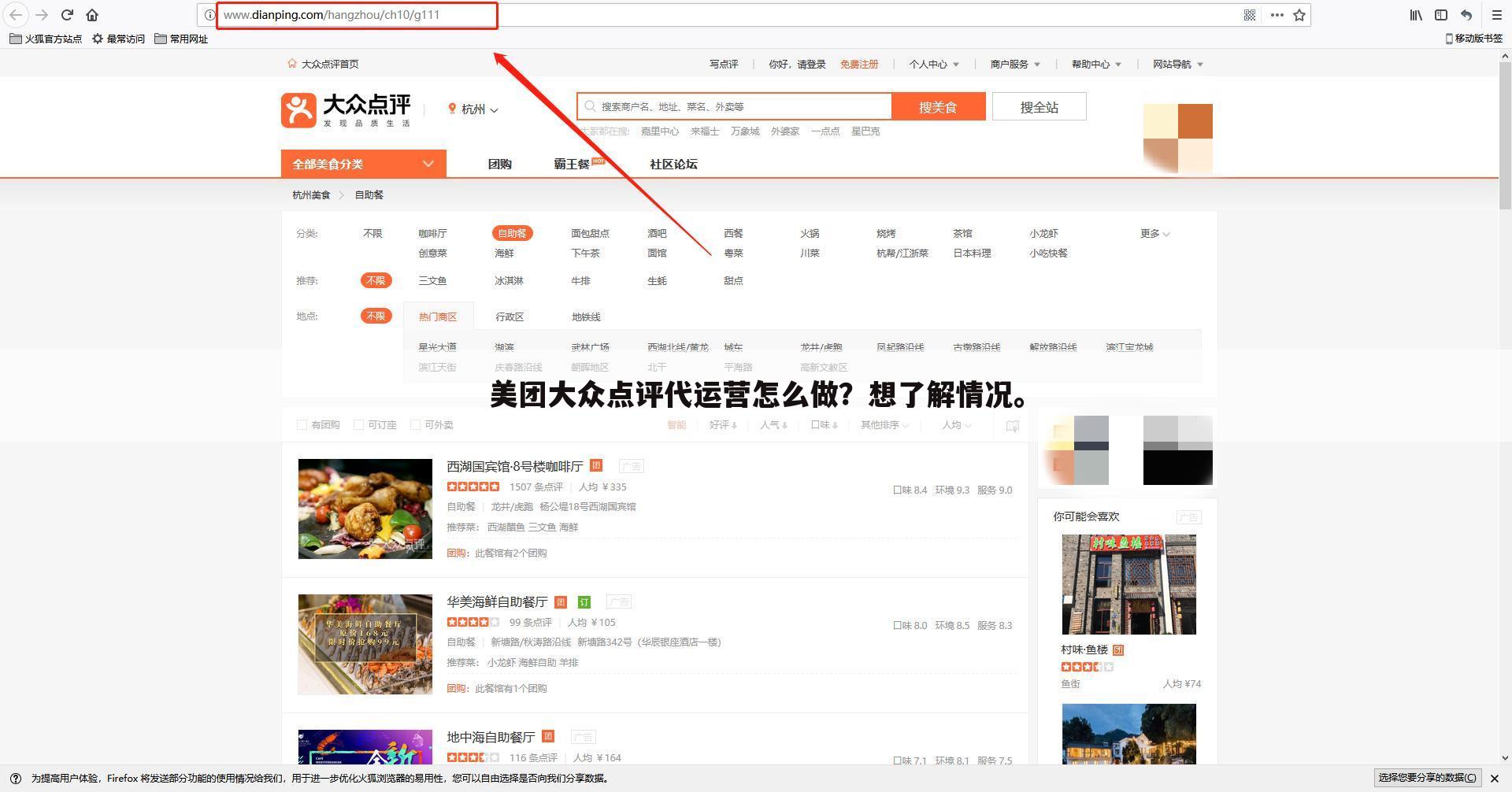The height and width of the screenshot is (792, 1512).
Task: Switch to 地铁线 location tab
Action: click(x=586, y=316)
